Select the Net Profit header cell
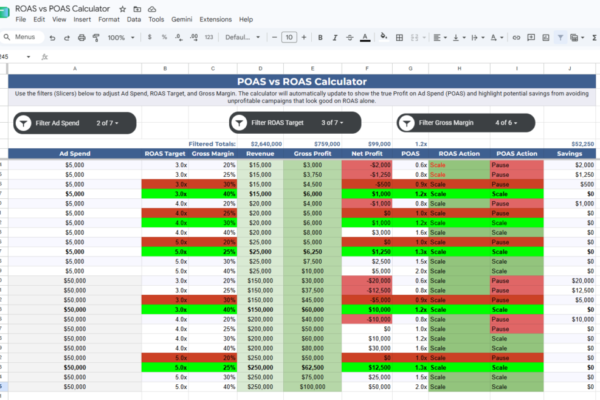This screenshot has width=600, height=400. point(367,153)
